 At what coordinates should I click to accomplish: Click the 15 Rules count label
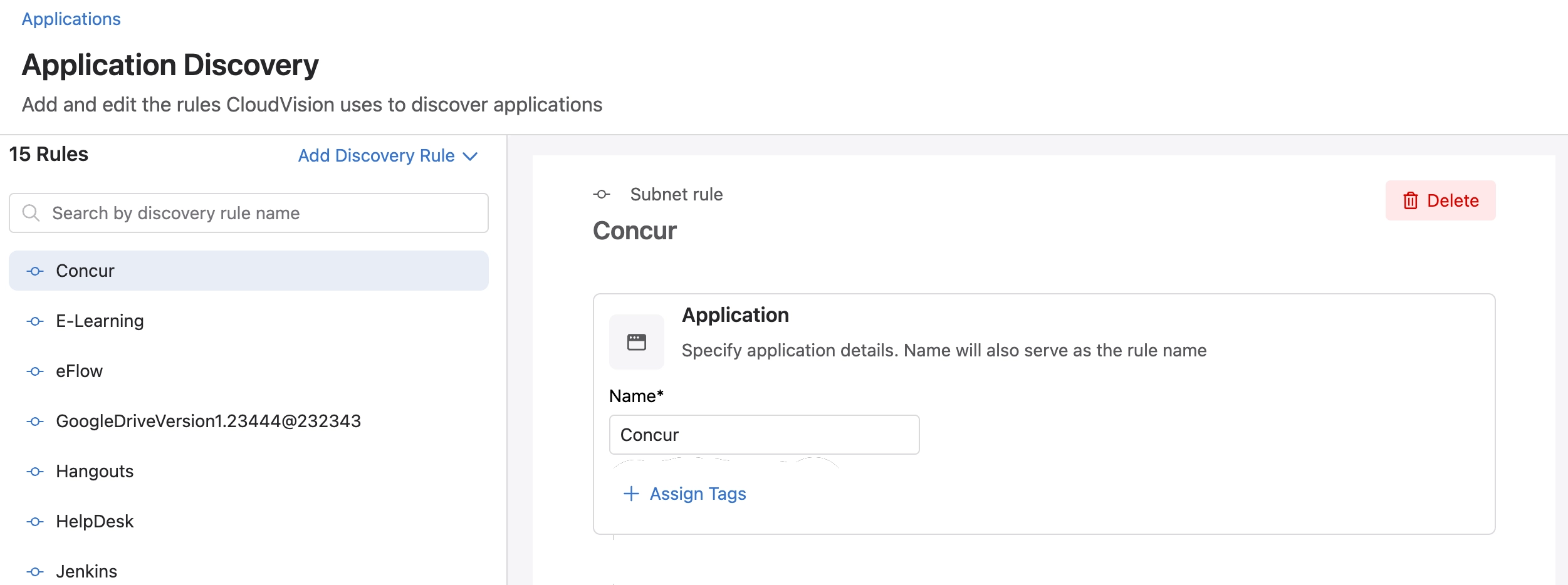click(48, 154)
